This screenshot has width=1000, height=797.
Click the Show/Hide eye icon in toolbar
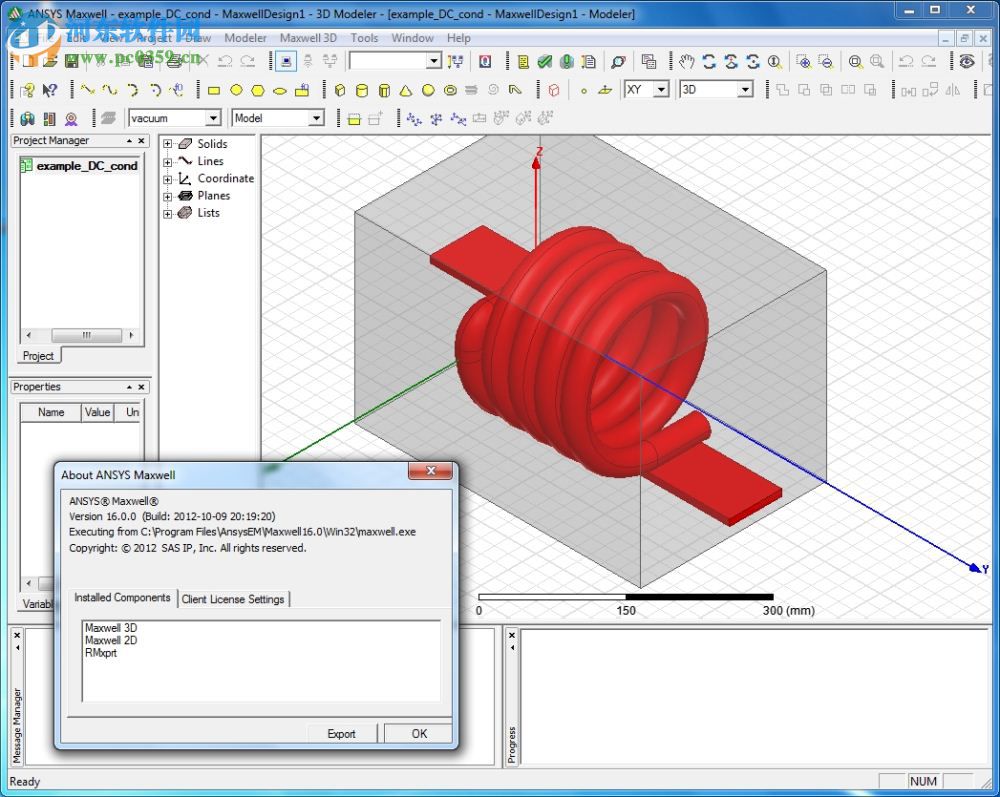(x=966, y=62)
